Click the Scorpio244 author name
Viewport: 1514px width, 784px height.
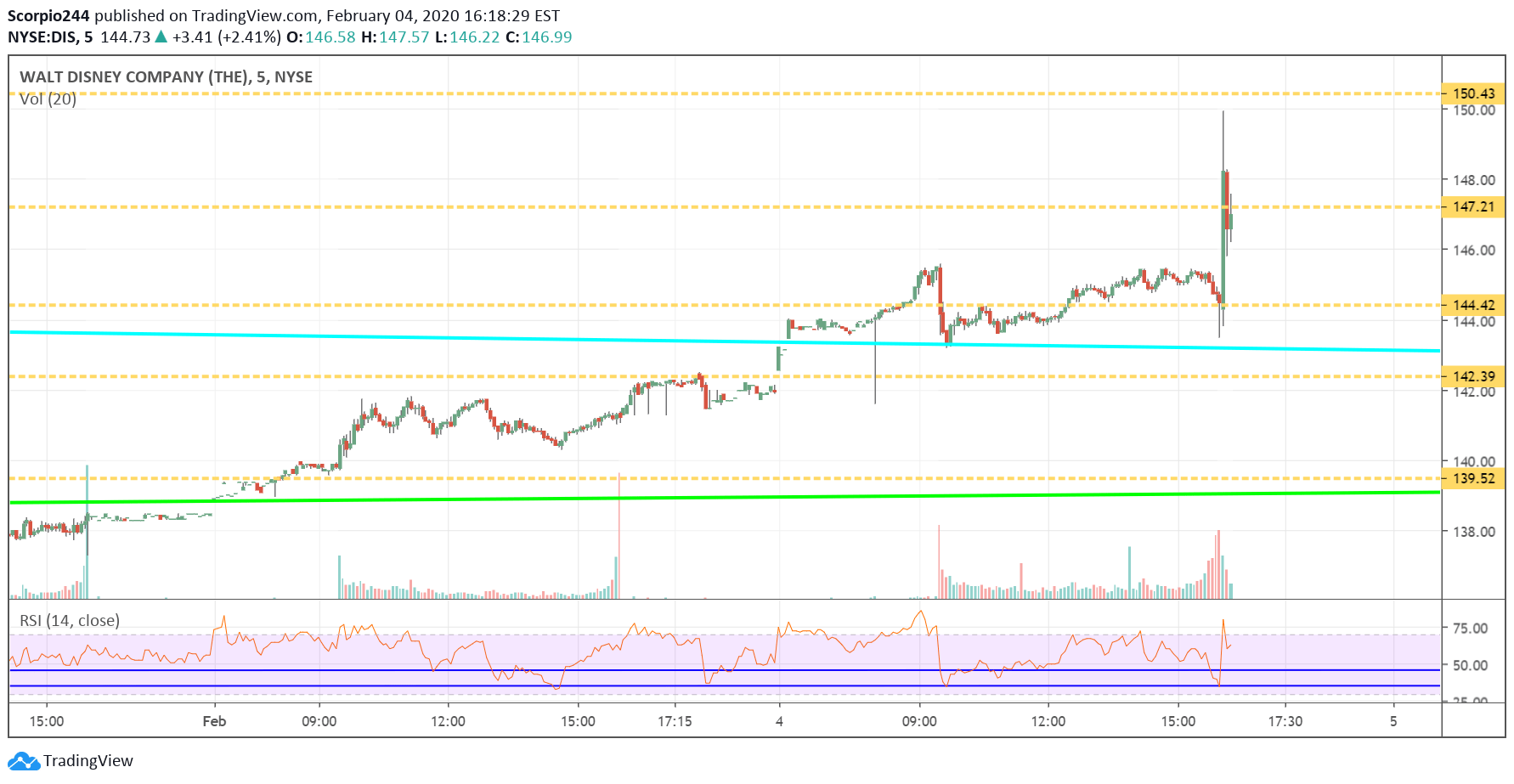pos(48,15)
